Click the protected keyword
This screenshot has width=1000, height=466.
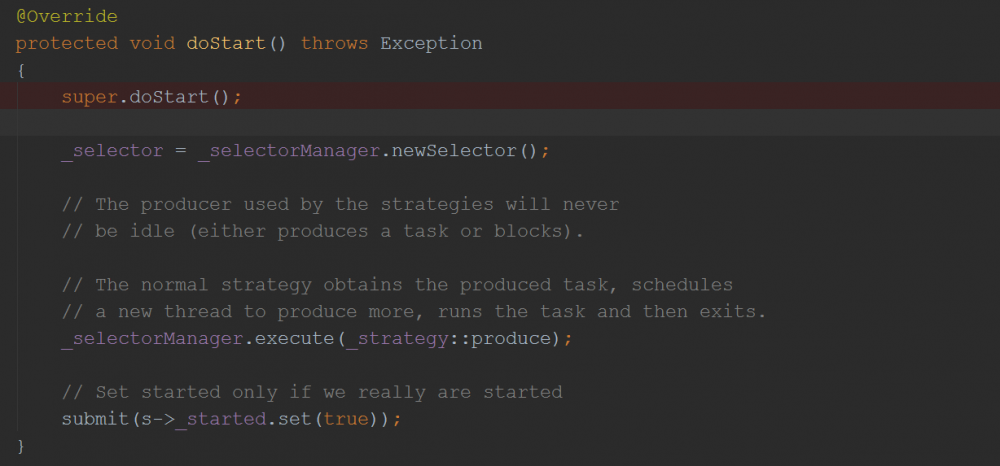(64, 44)
